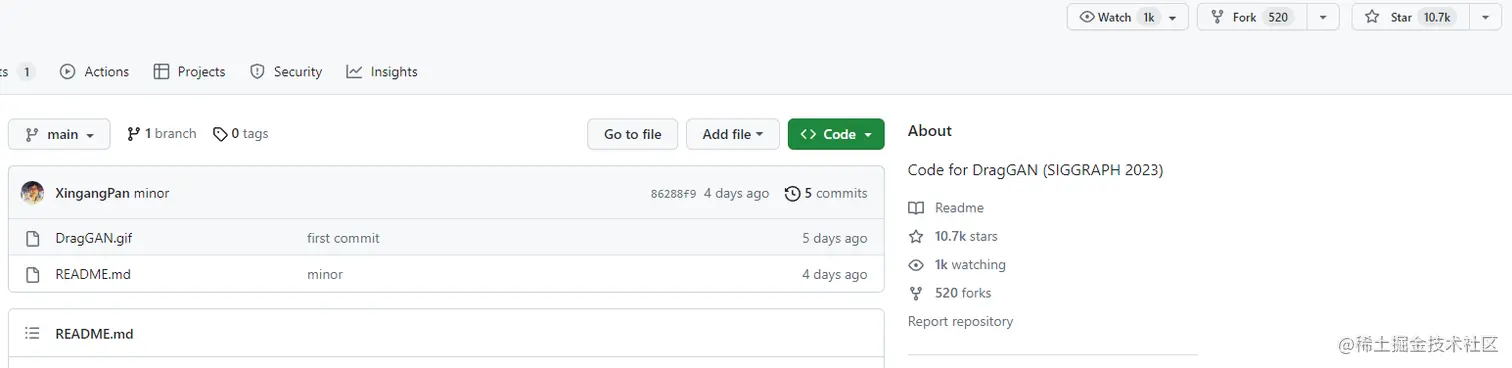
Task: Click the About heading
Action: pos(930,131)
